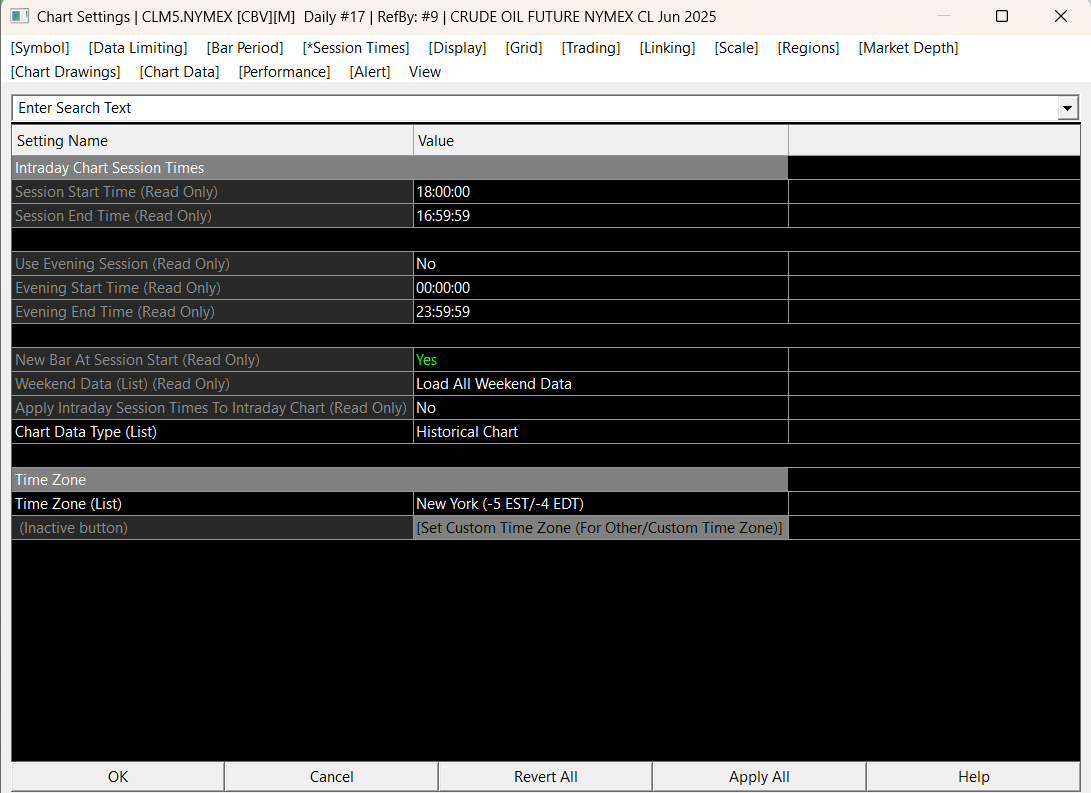Image resolution: width=1091 pixels, height=793 pixels.
Task: Switch to the [Trading] tab
Action: tap(591, 48)
